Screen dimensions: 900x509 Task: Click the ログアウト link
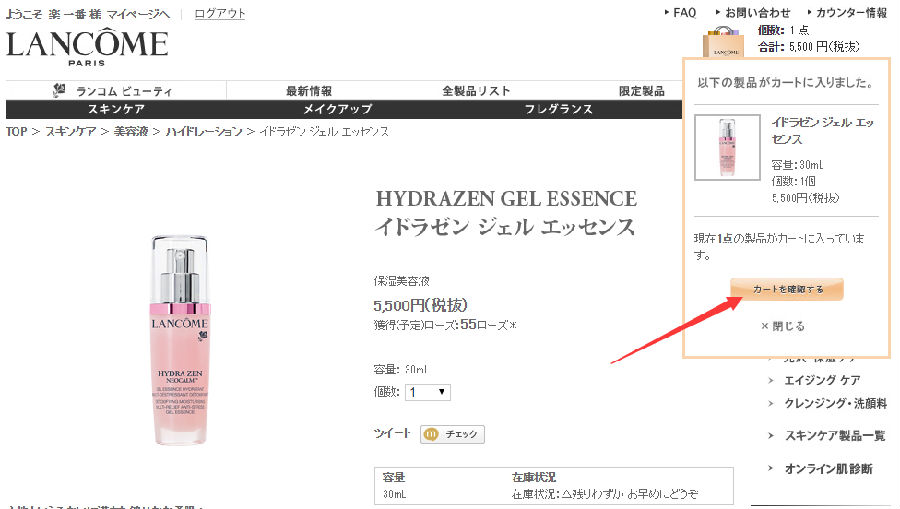(x=219, y=13)
